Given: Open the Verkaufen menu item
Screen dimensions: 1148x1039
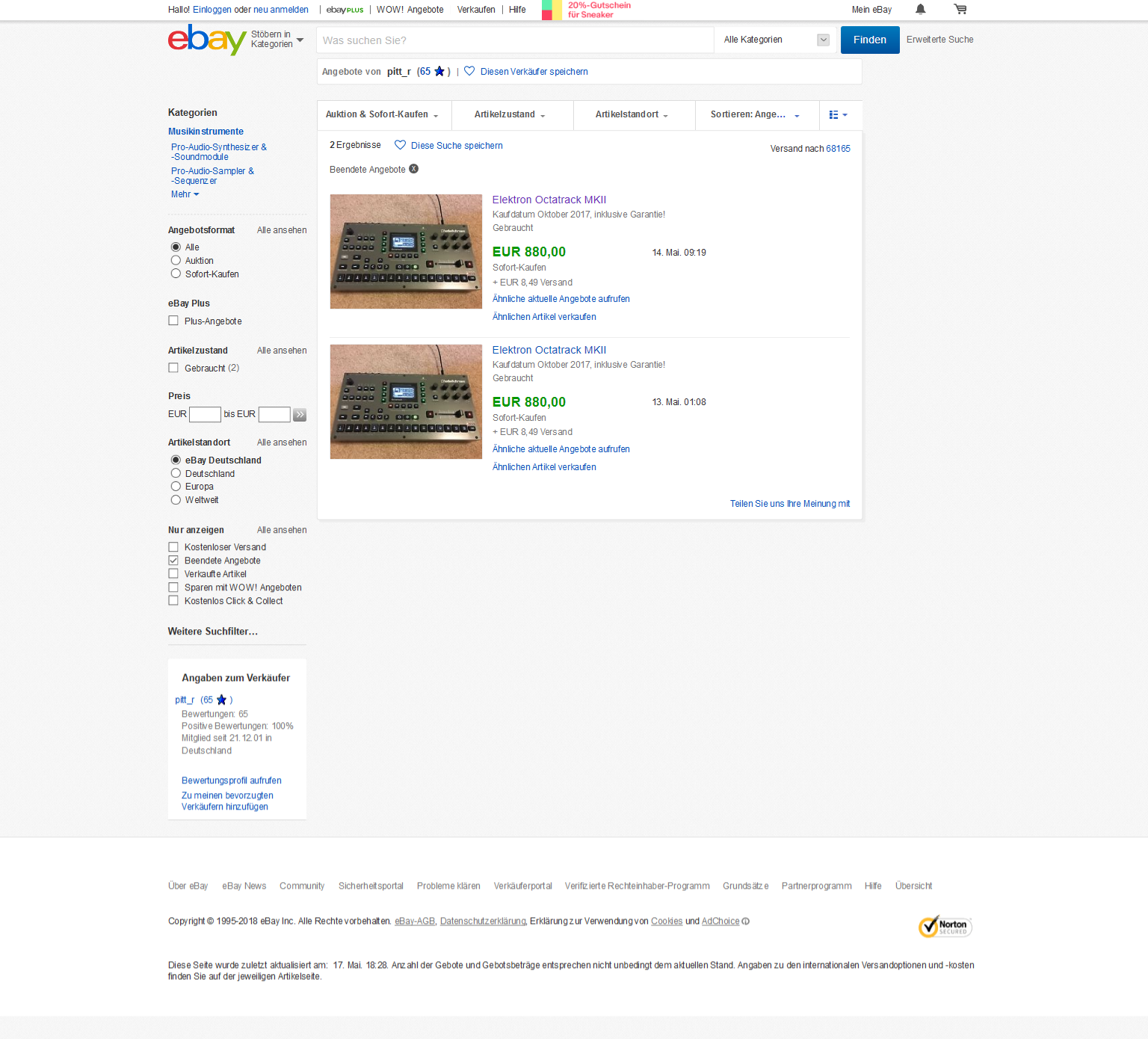Looking at the screenshot, I should (x=476, y=10).
